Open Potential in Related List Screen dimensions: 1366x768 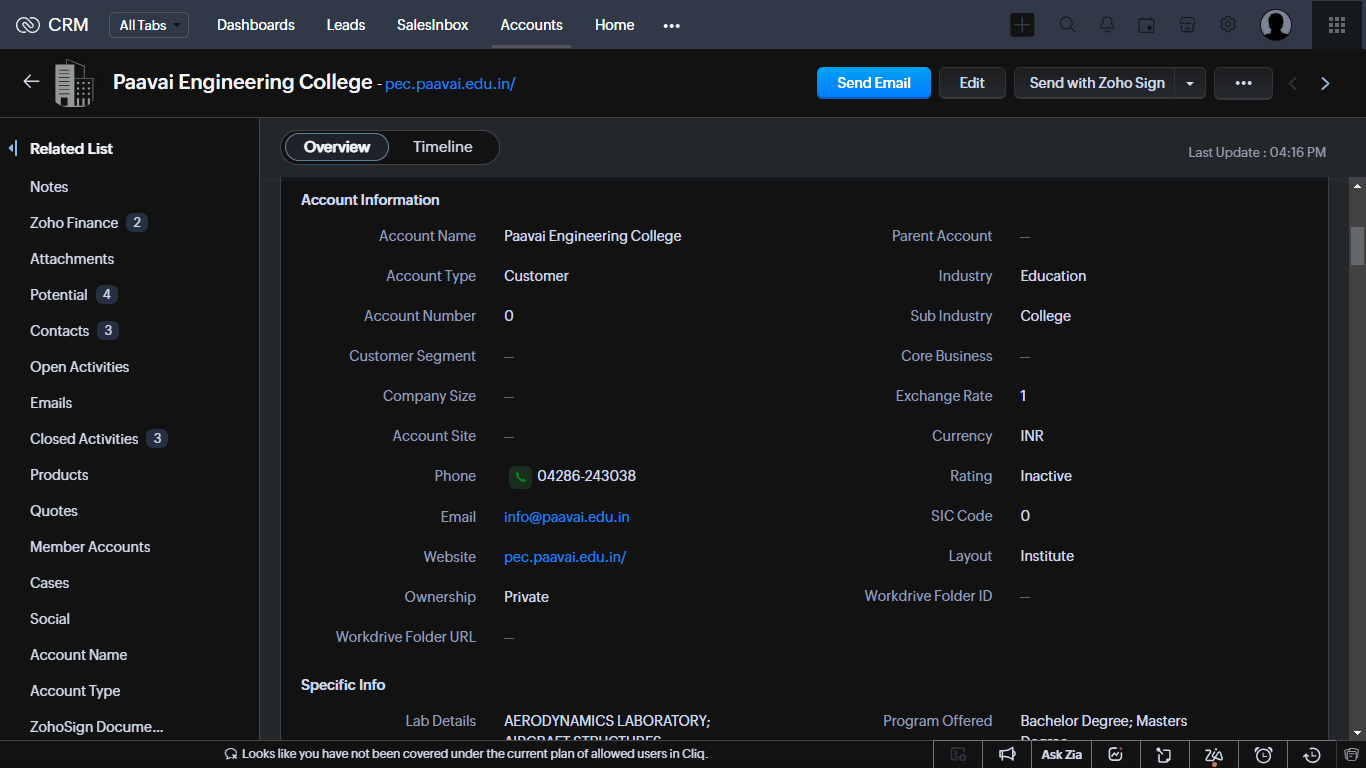(59, 295)
